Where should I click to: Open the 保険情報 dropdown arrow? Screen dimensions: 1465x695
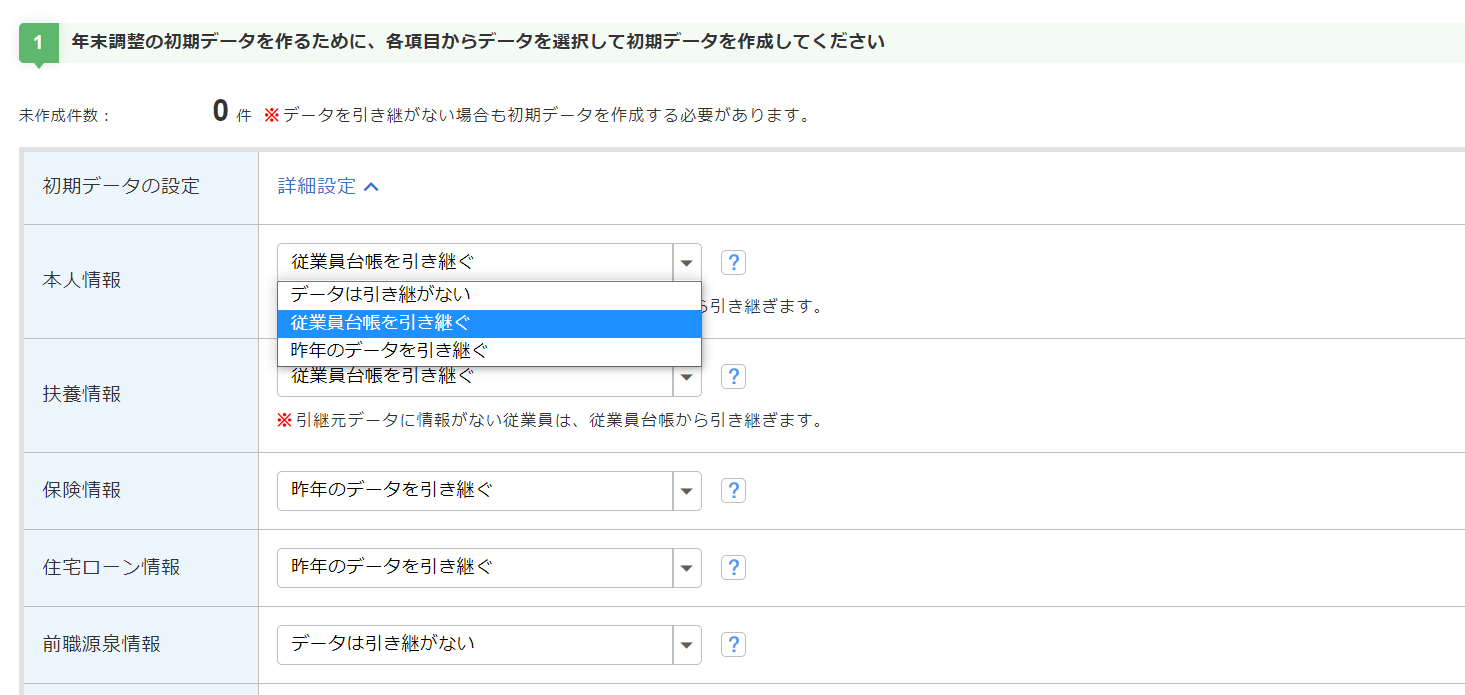tap(687, 491)
